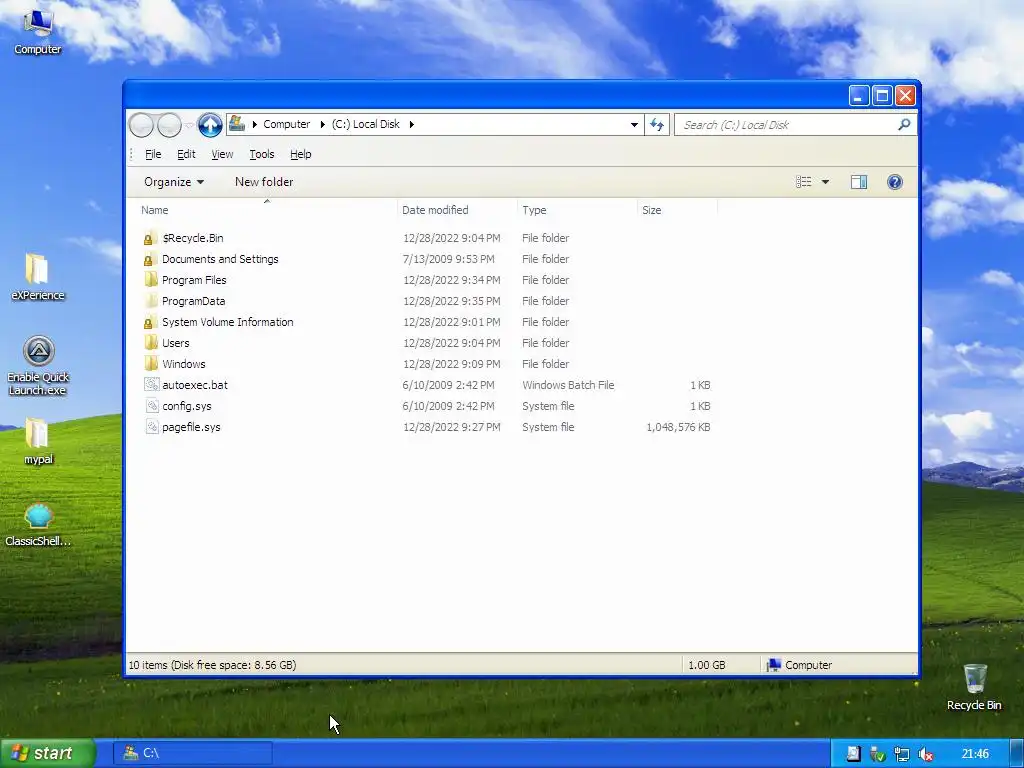Select the eXPerience desktop folder
This screenshot has width=1024, height=768.
tap(38, 277)
